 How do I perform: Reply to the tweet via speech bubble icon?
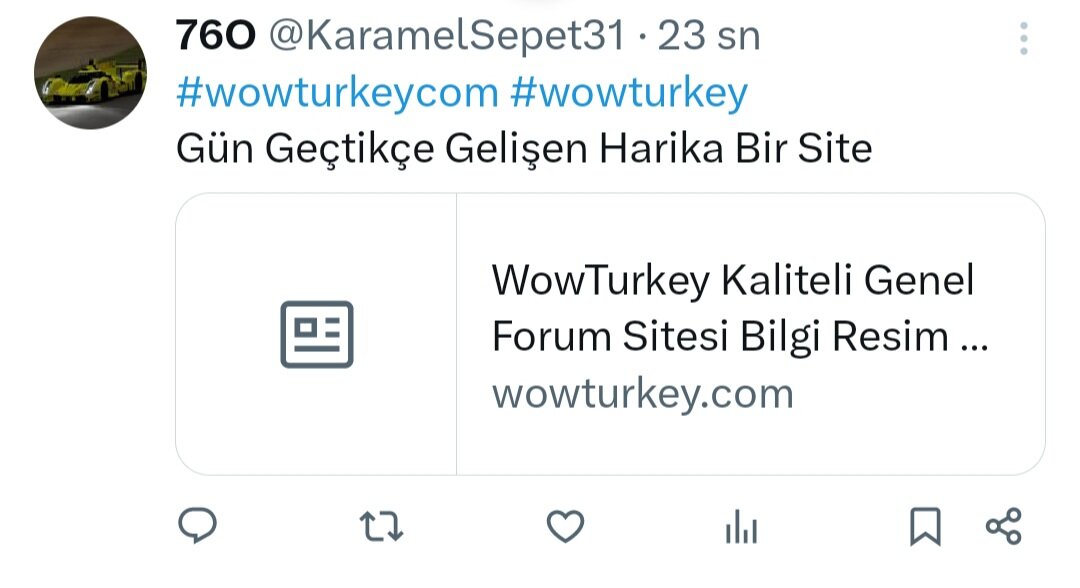198,526
